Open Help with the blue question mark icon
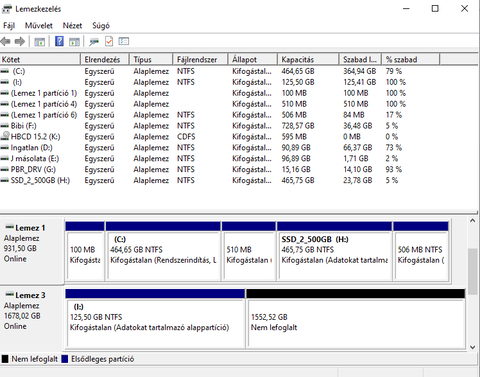Image resolution: width=480 pixels, height=377 pixels. [x=59, y=42]
